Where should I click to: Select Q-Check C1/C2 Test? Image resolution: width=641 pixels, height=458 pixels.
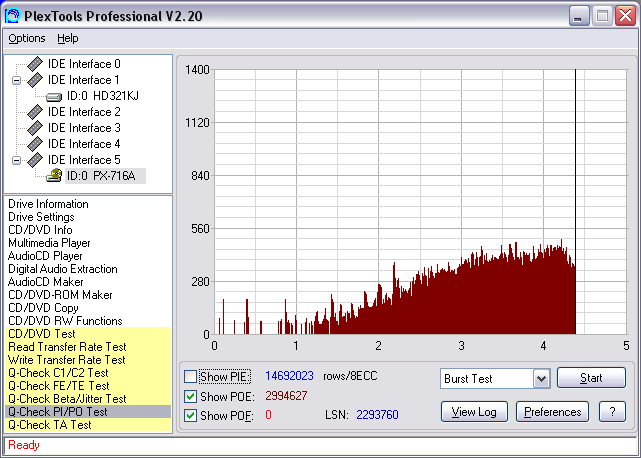tap(88, 373)
